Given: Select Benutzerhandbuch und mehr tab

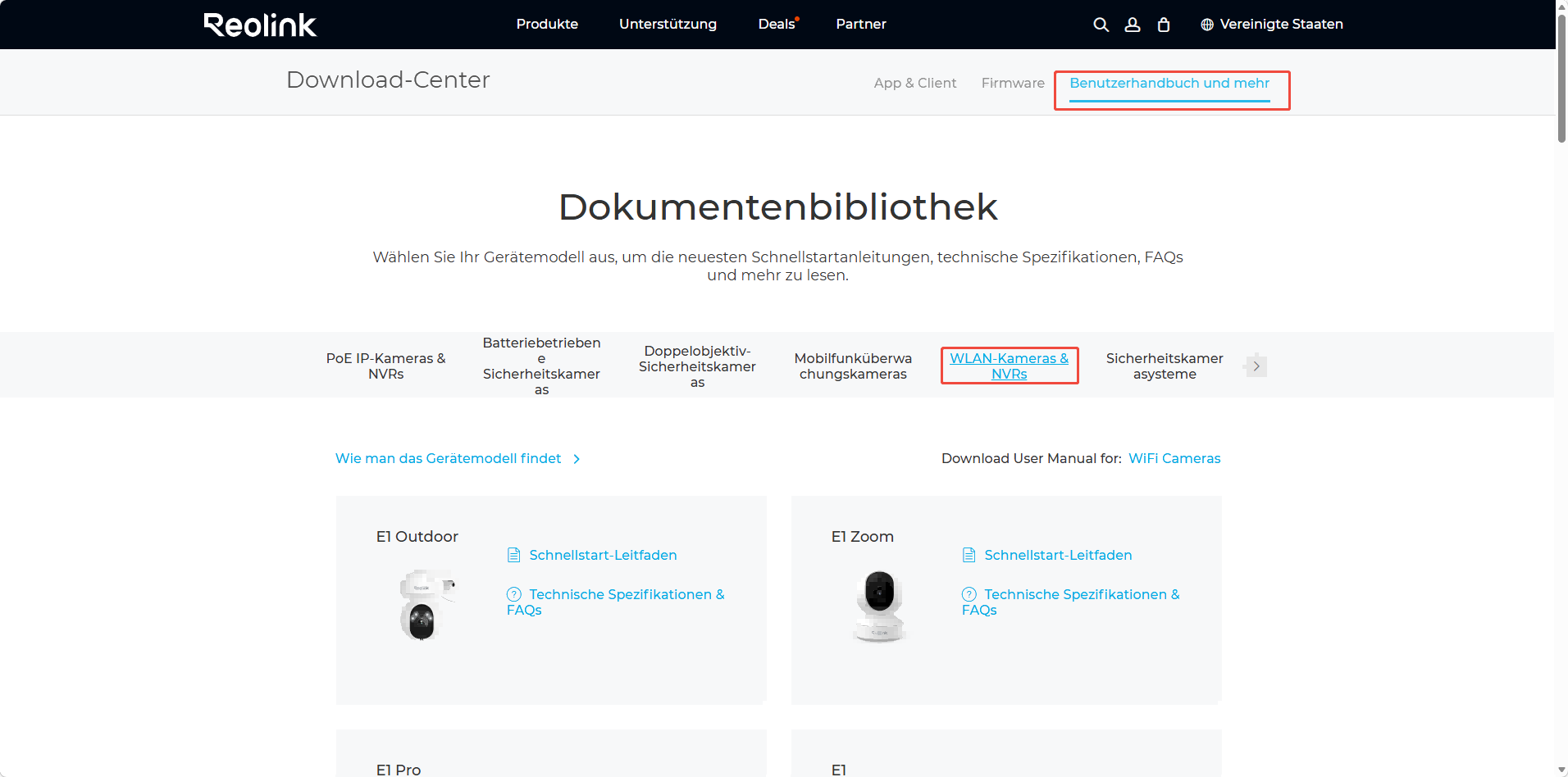Looking at the screenshot, I should pyautogui.click(x=1169, y=83).
